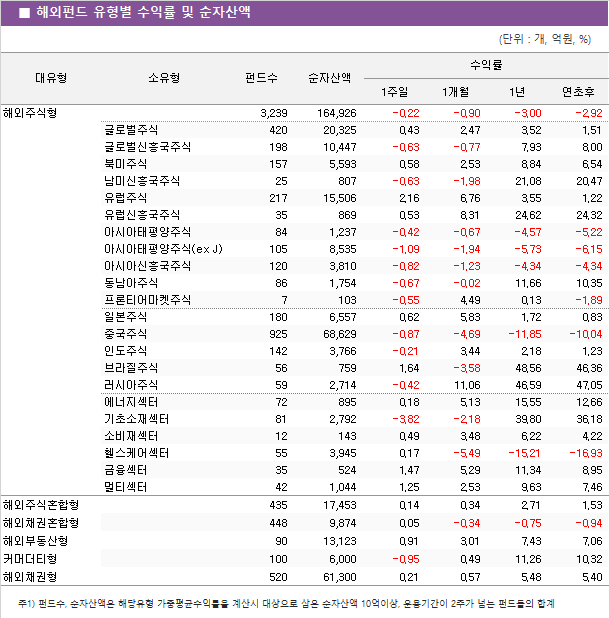Click the 소유형 column header
The height and width of the screenshot is (618, 609).
(163, 78)
